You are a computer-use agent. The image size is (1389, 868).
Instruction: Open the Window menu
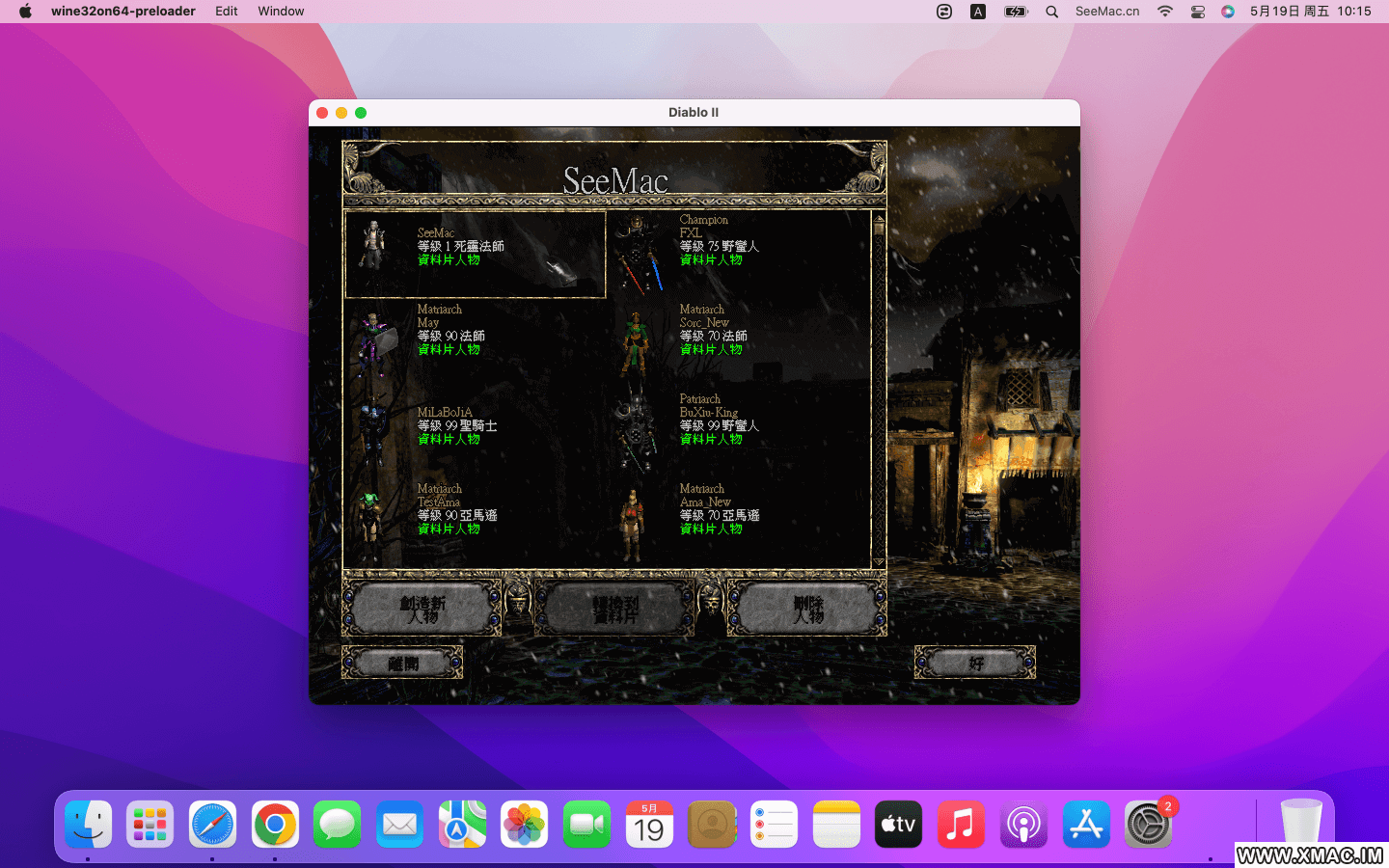click(x=281, y=12)
